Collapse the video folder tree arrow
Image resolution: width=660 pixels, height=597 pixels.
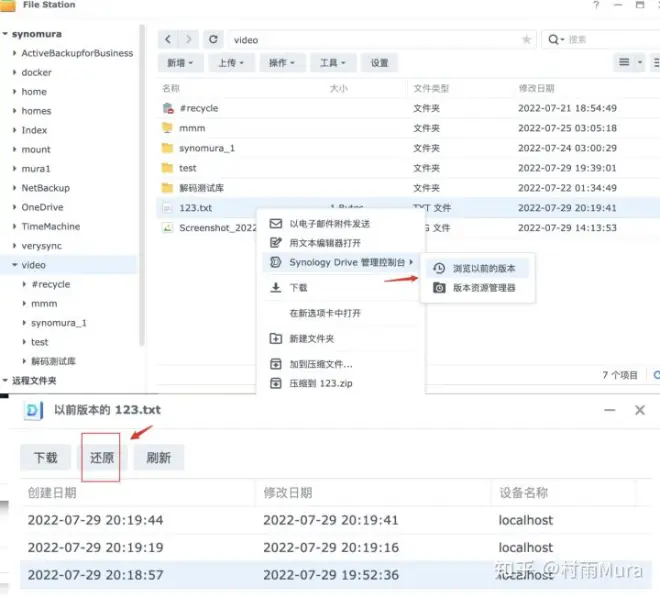15,265
